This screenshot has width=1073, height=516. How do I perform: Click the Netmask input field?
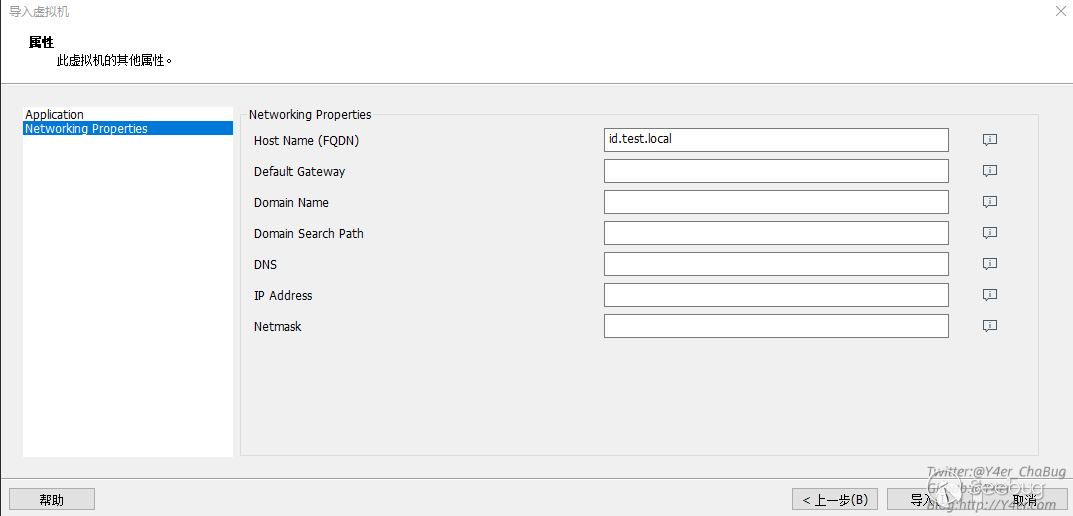[x=776, y=326]
